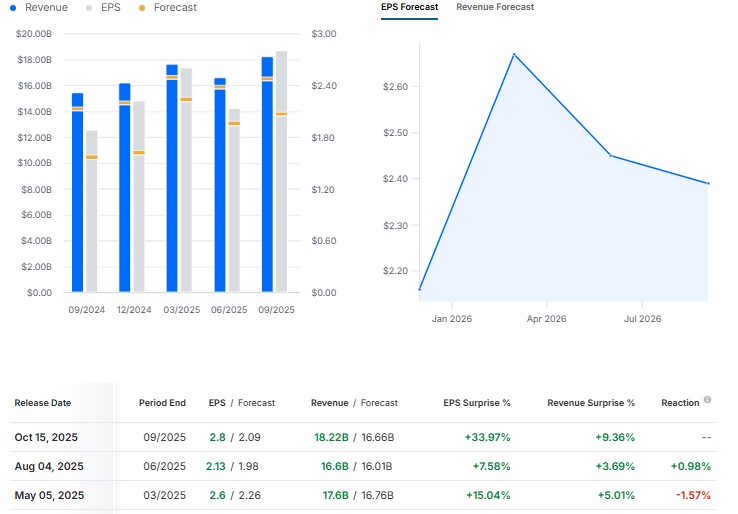Click the blue Revenue legend dot
This screenshot has width=738, height=514.
point(12,8)
